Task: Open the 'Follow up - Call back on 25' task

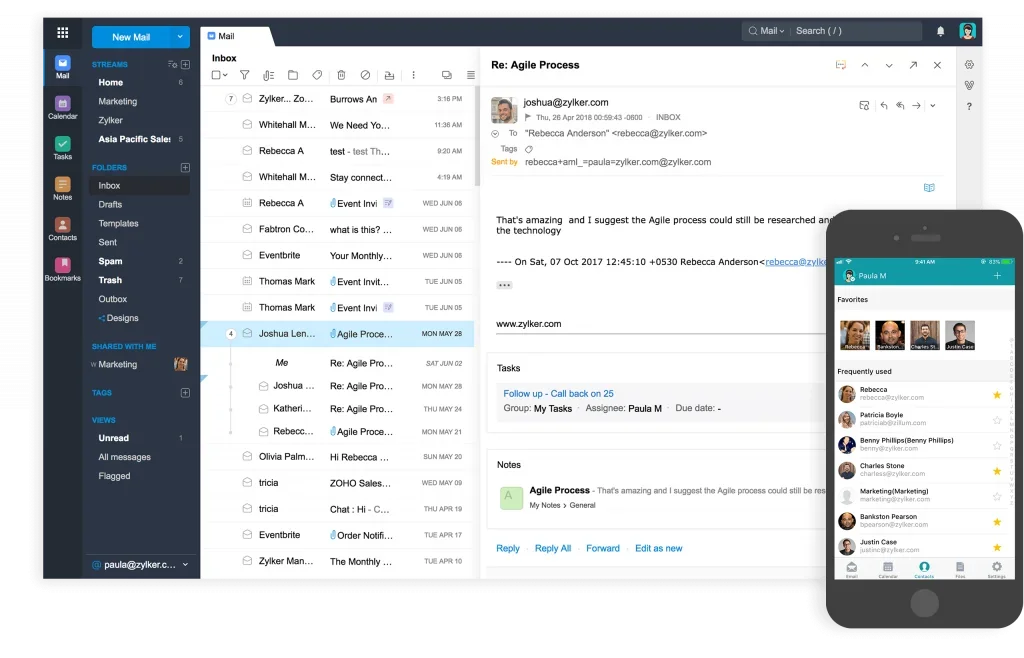Action: point(558,393)
